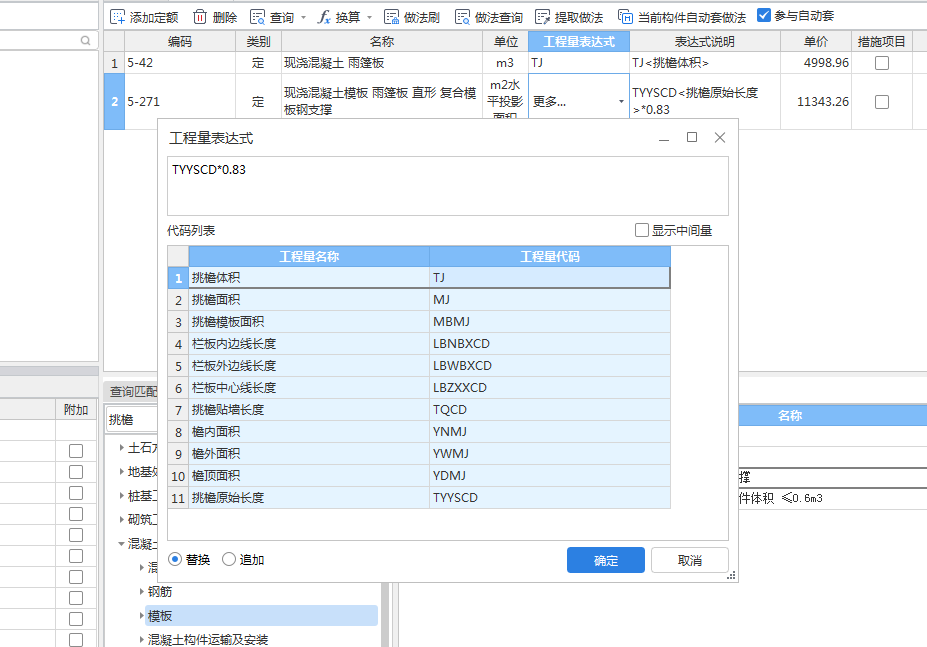Click the 现浇混凝土 雨篷板 name cell
The image size is (927, 647).
click(x=382, y=63)
